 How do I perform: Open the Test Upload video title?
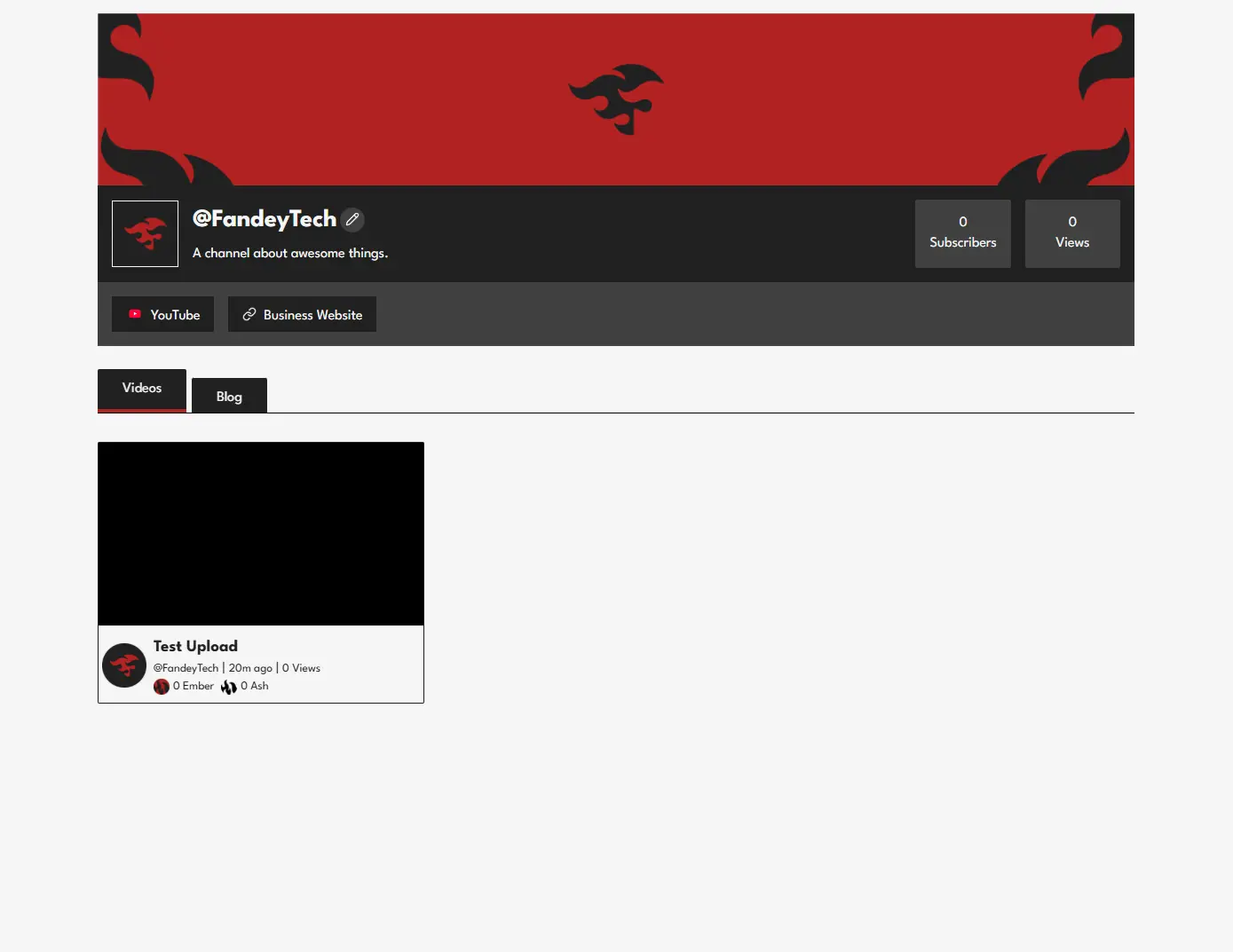pyautogui.click(x=195, y=646)
